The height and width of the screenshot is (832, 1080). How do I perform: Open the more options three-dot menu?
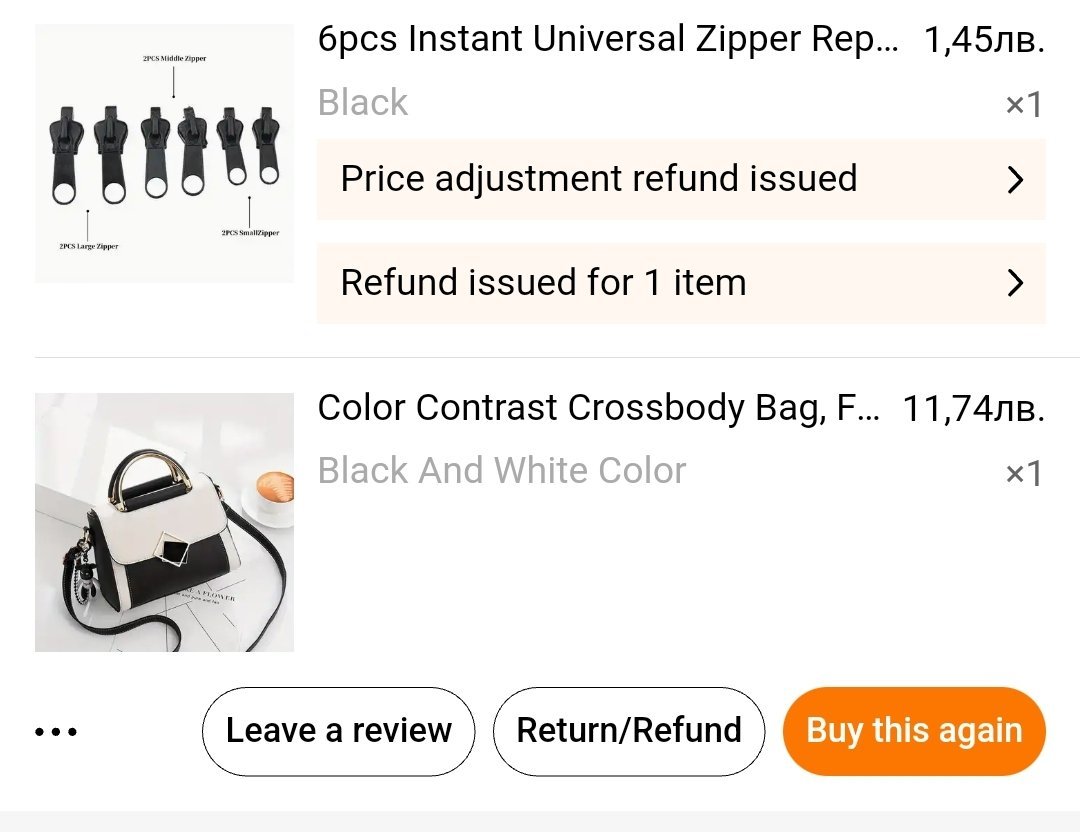56,732
